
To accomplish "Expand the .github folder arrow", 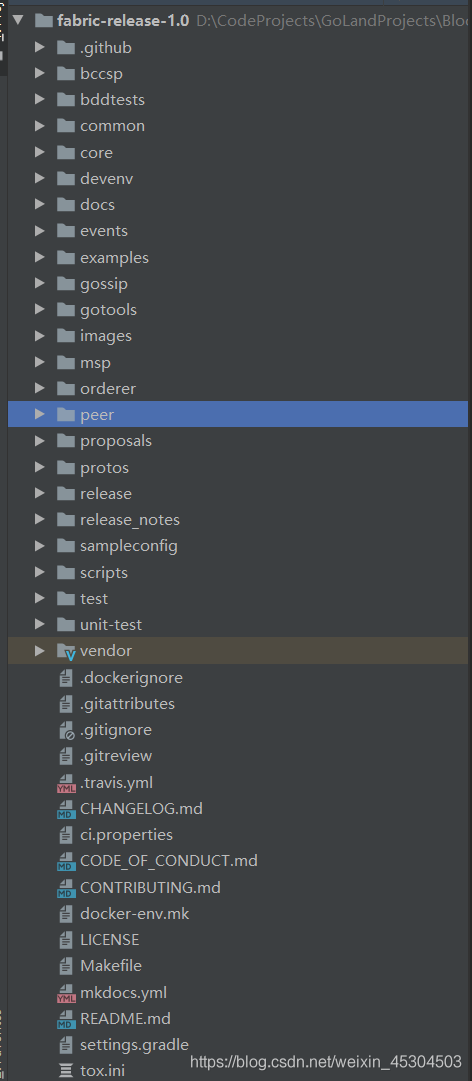I will [x=40, y=48].
